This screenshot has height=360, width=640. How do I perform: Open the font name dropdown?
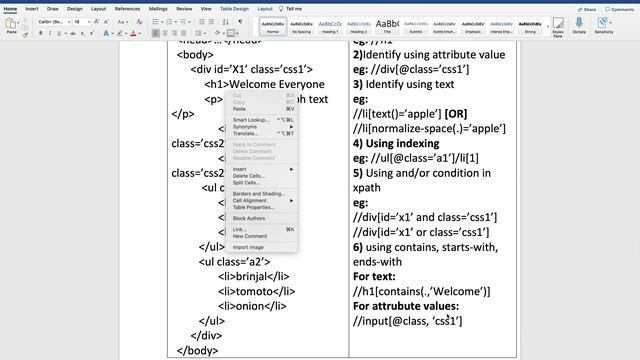pos(69,22)
